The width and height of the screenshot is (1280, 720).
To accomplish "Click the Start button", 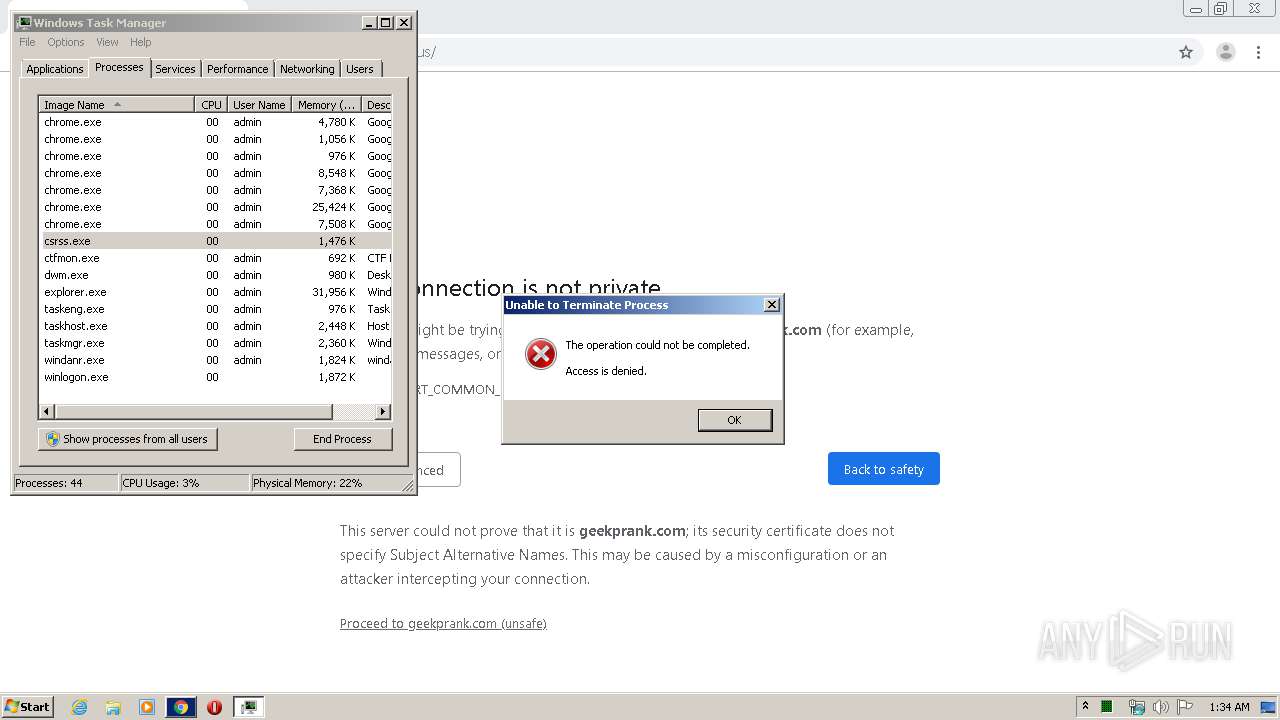I will (x=28, y=707).
